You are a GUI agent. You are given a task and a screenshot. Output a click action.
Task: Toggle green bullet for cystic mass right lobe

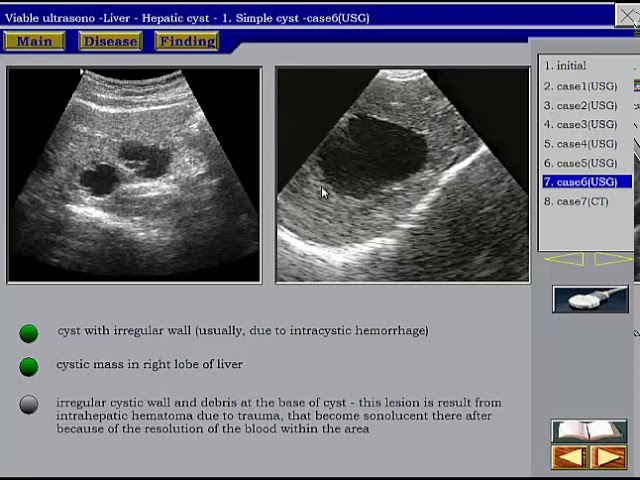(29, 367)
